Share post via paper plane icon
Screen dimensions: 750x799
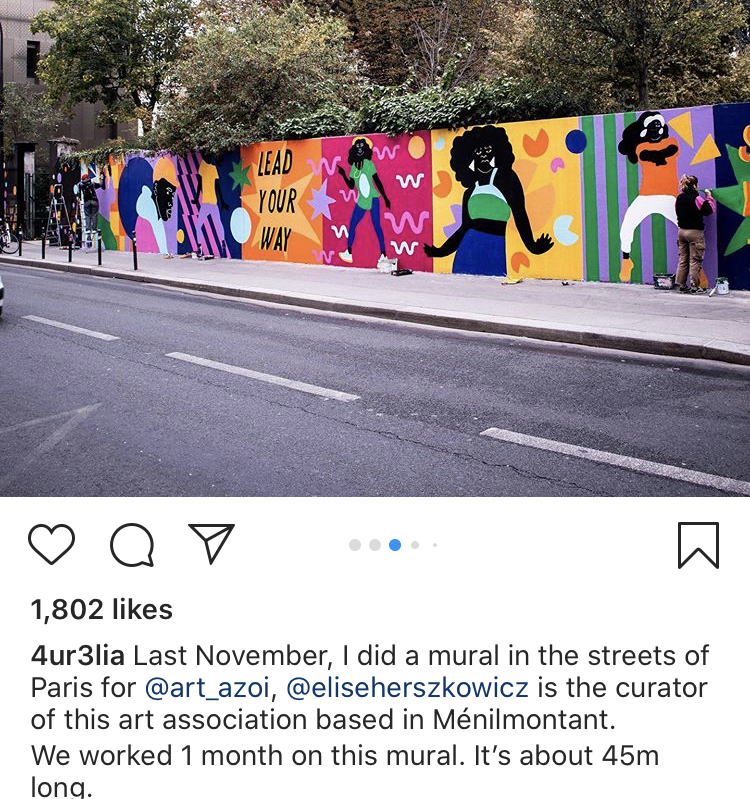[212, 543]
